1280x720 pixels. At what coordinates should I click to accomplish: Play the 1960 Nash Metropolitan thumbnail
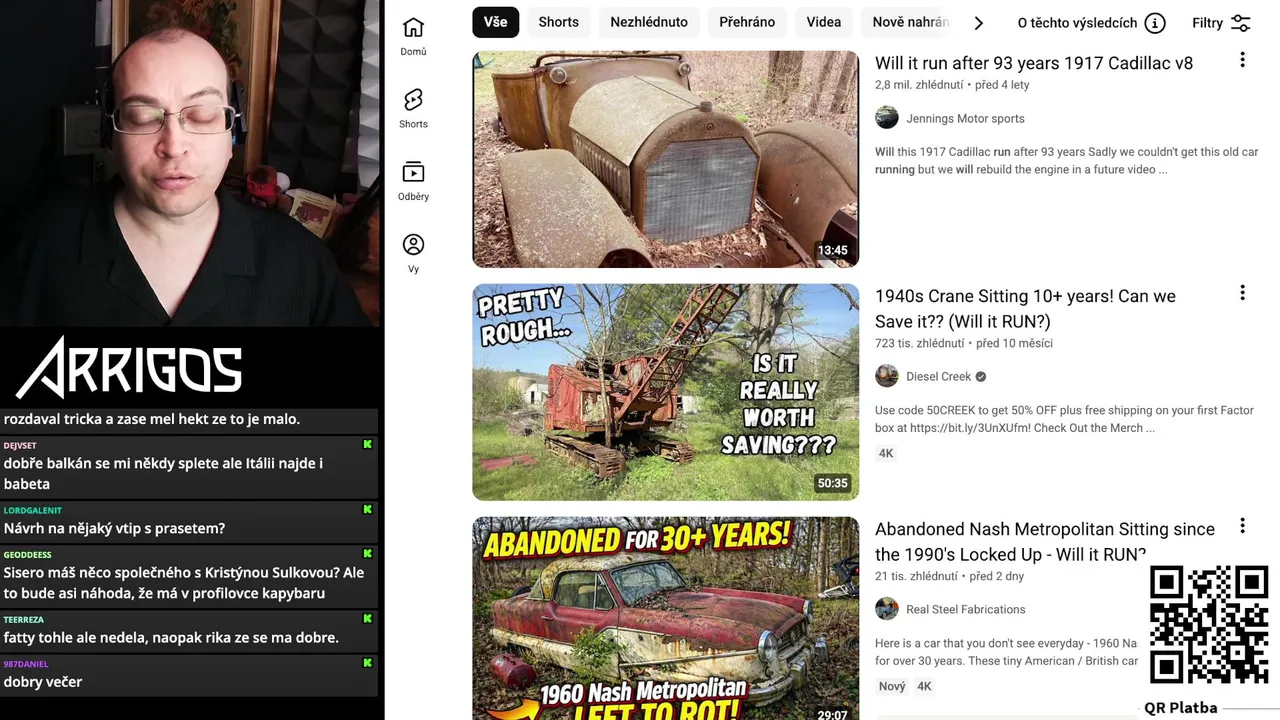(x=665, y=618)
